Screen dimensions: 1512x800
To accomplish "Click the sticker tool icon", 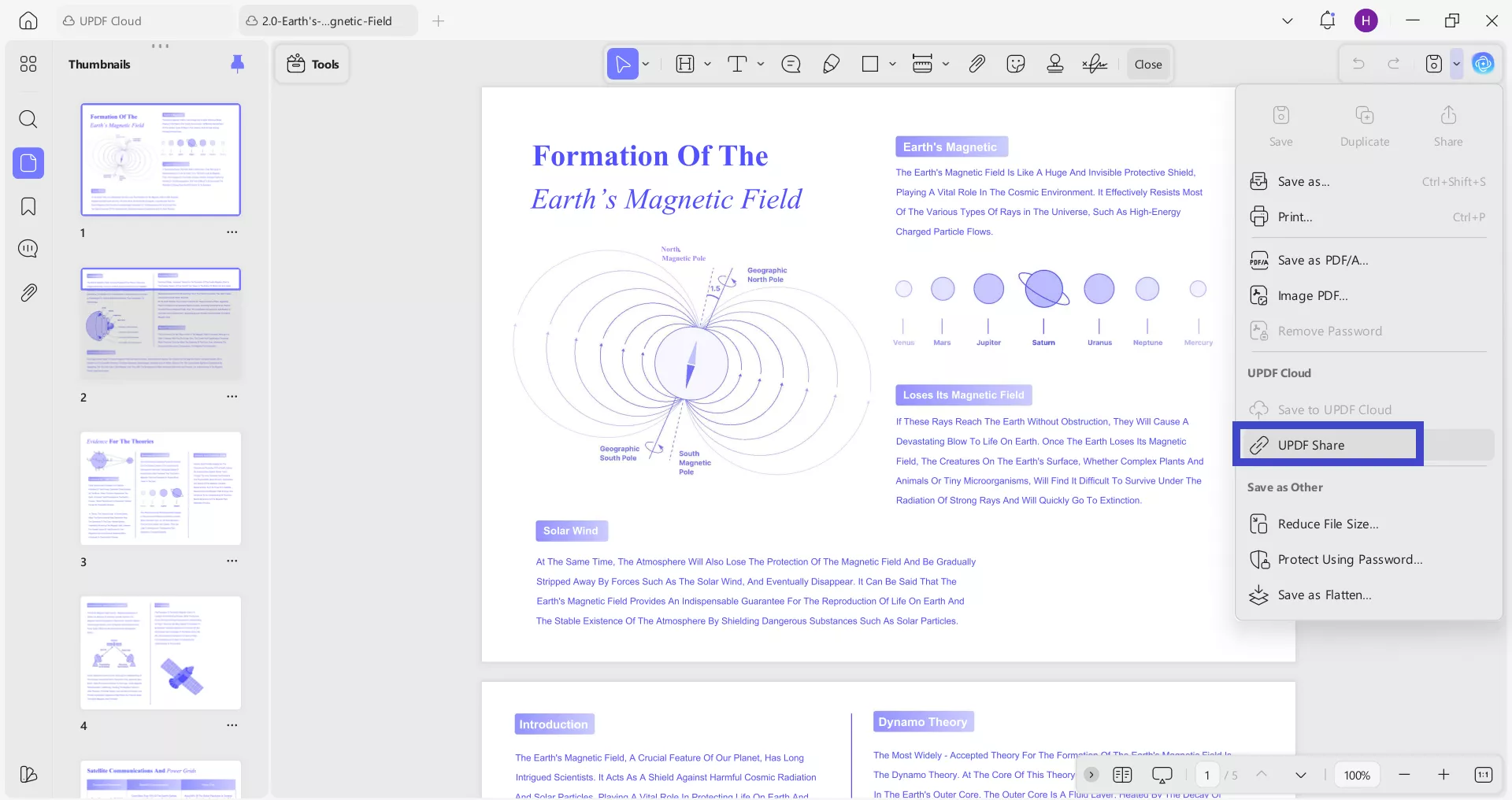I will (x=1016, y=64).
